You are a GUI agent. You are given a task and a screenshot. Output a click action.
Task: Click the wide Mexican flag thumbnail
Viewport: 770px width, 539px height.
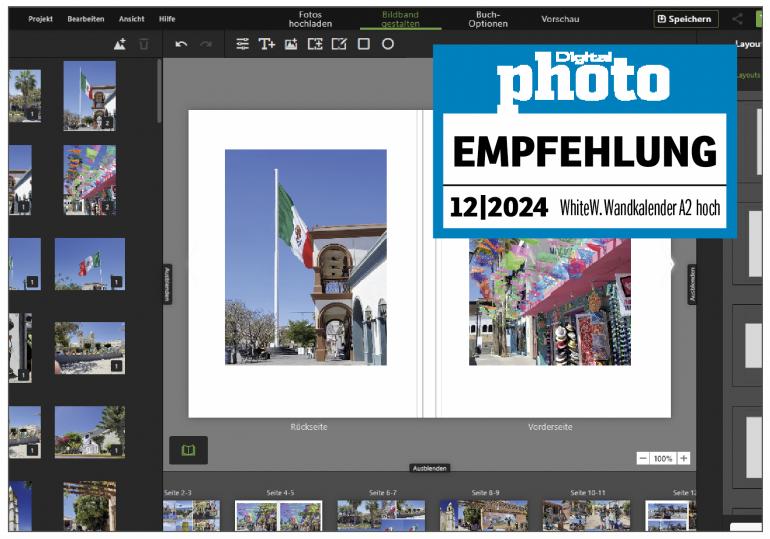pyautogui.click(x=90, y=264)
